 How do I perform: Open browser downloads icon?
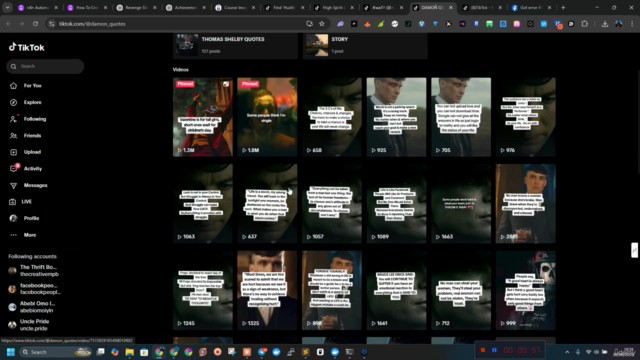pos(605,24)
